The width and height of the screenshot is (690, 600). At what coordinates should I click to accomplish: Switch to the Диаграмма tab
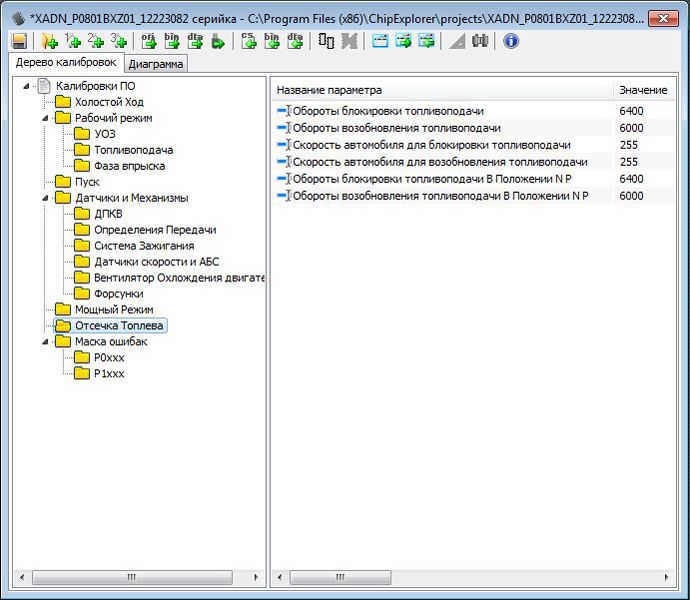point(155,64)
